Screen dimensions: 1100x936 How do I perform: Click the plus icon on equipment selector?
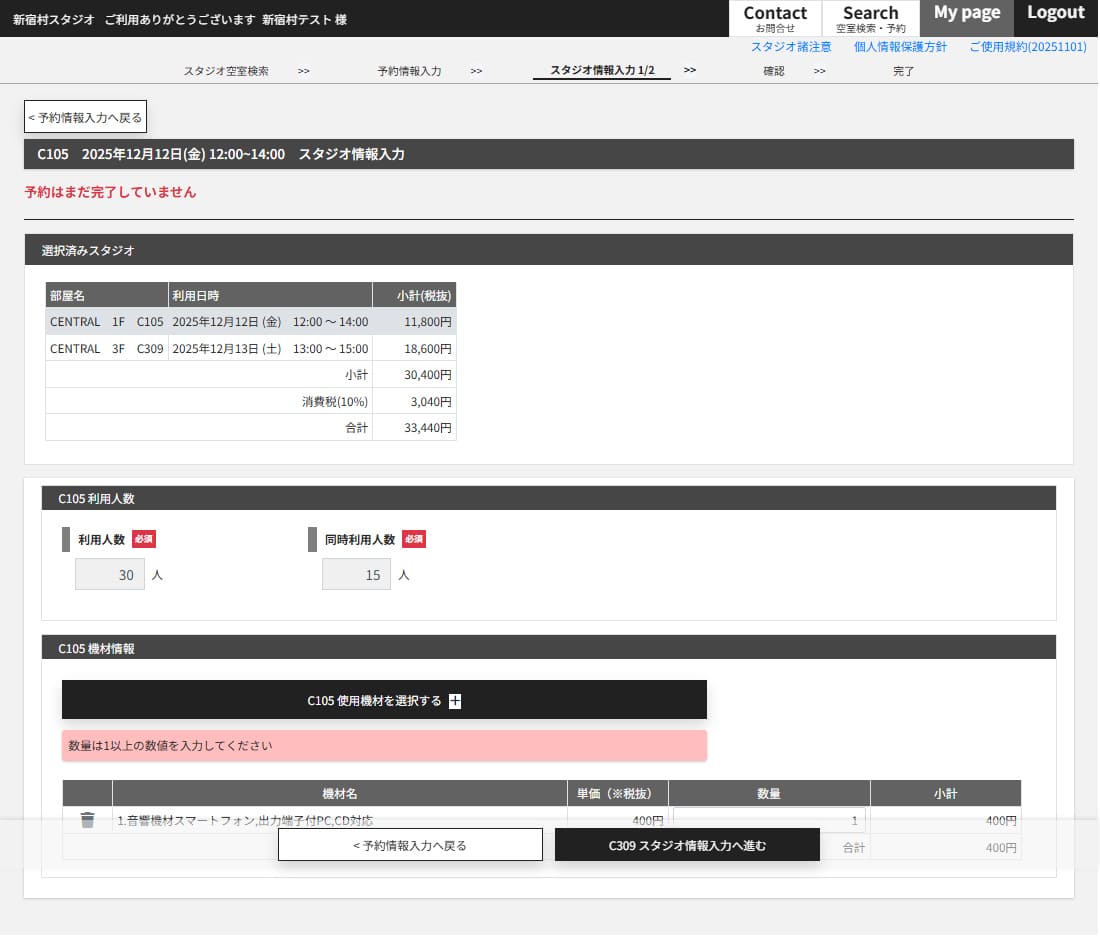455,701
